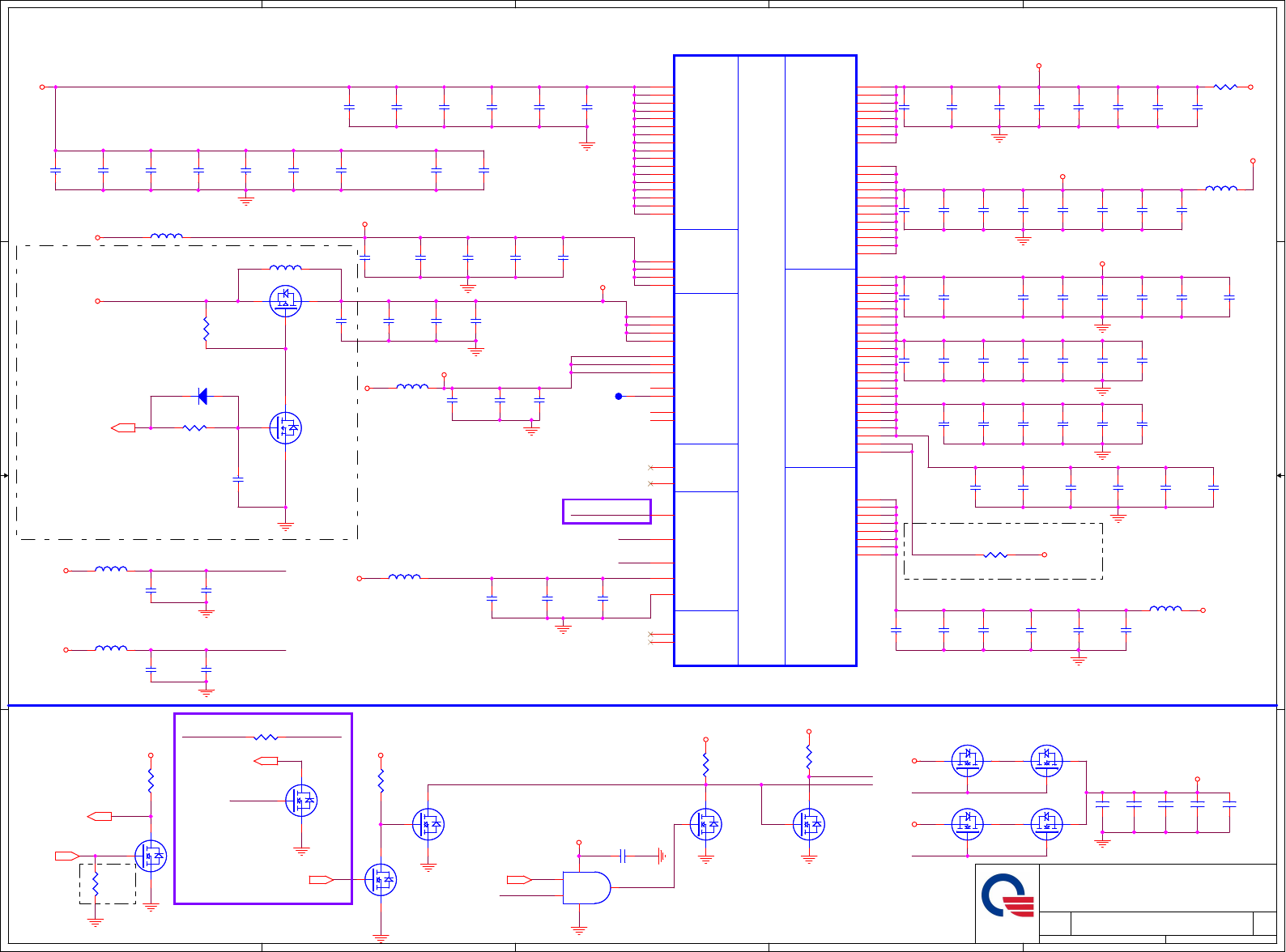Click the small purple rectangle near the IC

[x=607, y=512]
